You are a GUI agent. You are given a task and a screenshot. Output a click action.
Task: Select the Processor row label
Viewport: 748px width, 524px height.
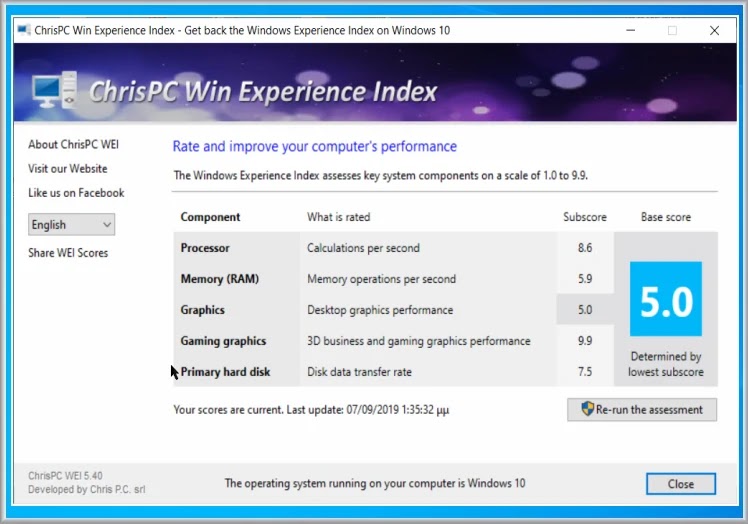click(x=205, y=248)
